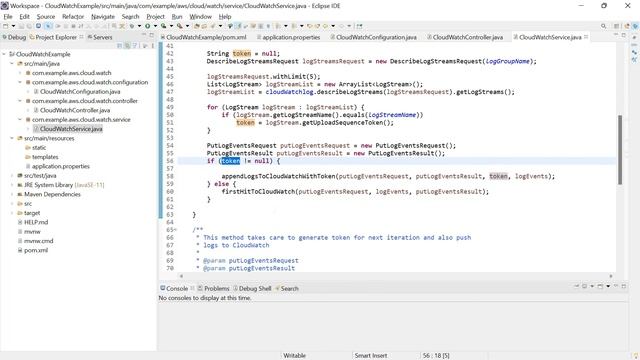Open the Window menu

pyautogui.click(x=200, y=16)
